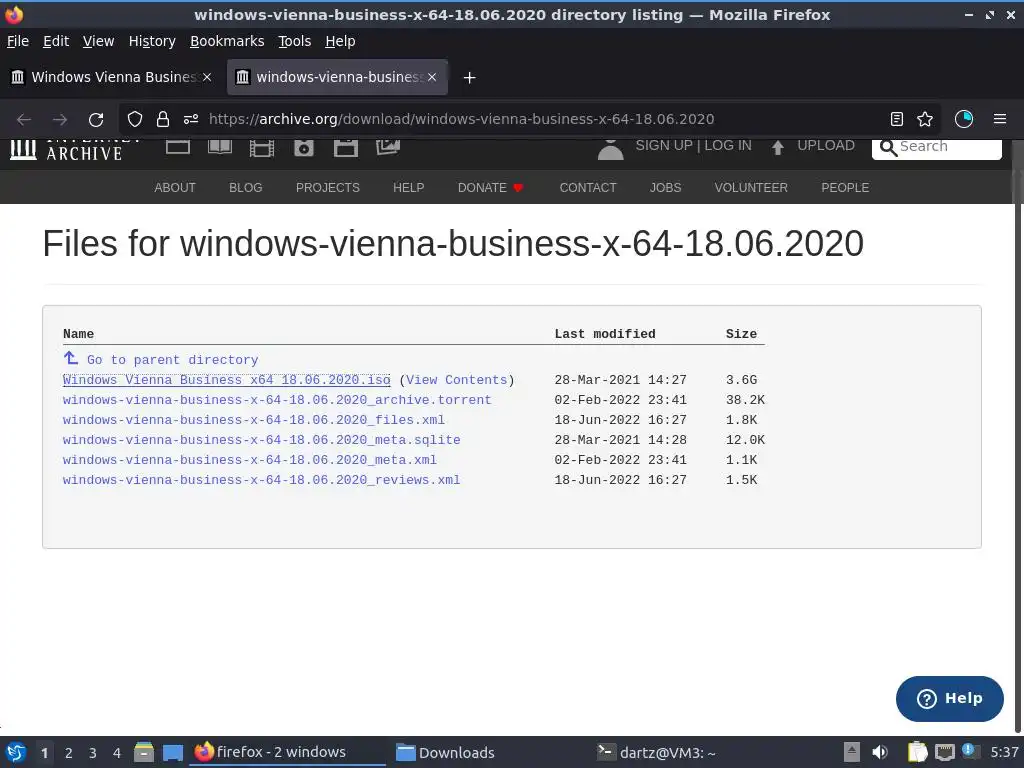1024x768 pixels.
Task: Open the _reviews.xml link
Action: pyautogui.click(x=261, y=480)
